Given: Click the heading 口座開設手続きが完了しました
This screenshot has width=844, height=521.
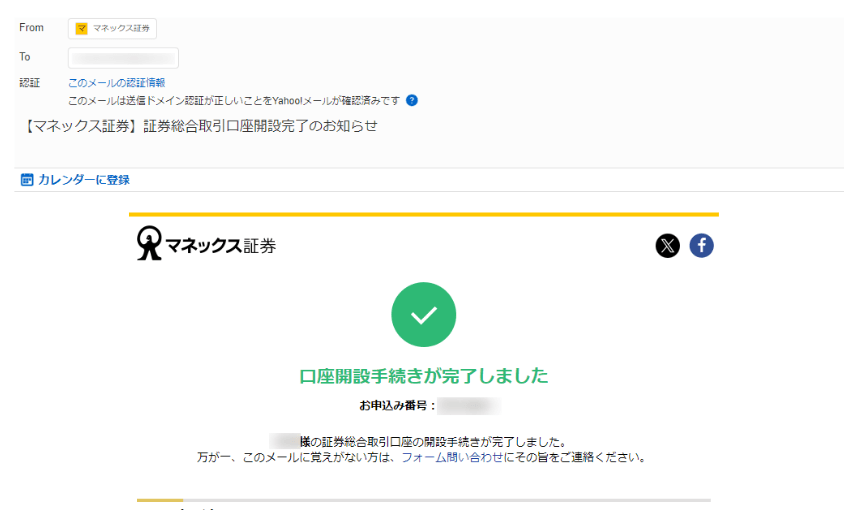Looking at the screenshot, I should click(x=424, y=376).
